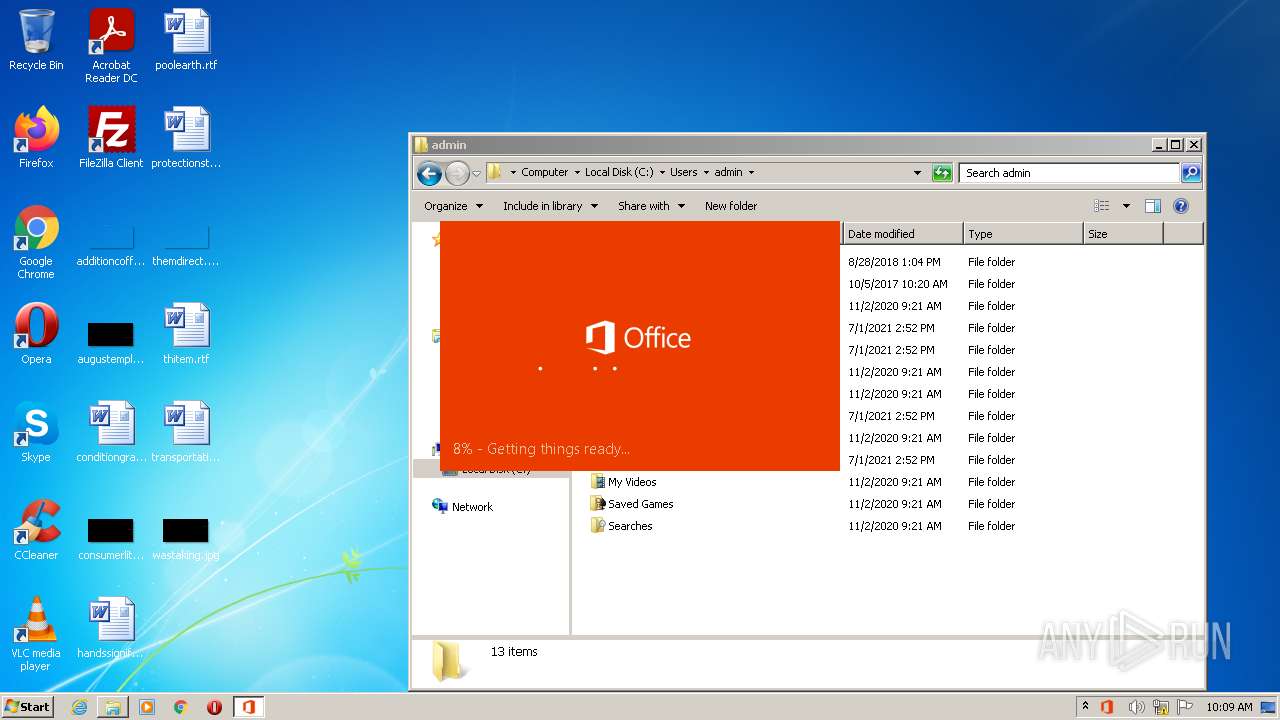Select the wastaking.jpg desktop file
Viewport: 1280px width, 720px height.
pyautogui.click(x=186, y=538)
